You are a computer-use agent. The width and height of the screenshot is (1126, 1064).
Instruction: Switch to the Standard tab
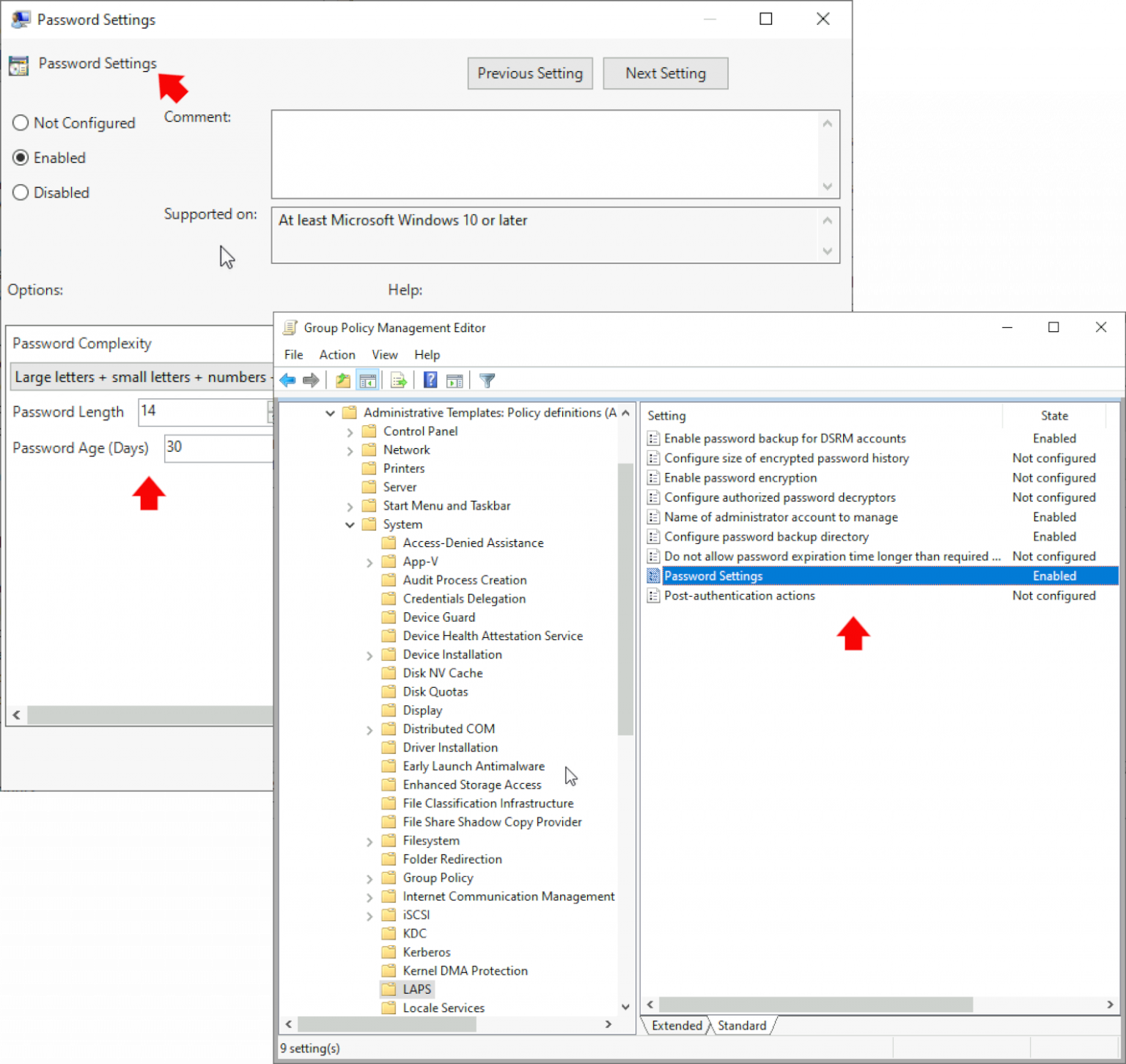(741, 1025)
